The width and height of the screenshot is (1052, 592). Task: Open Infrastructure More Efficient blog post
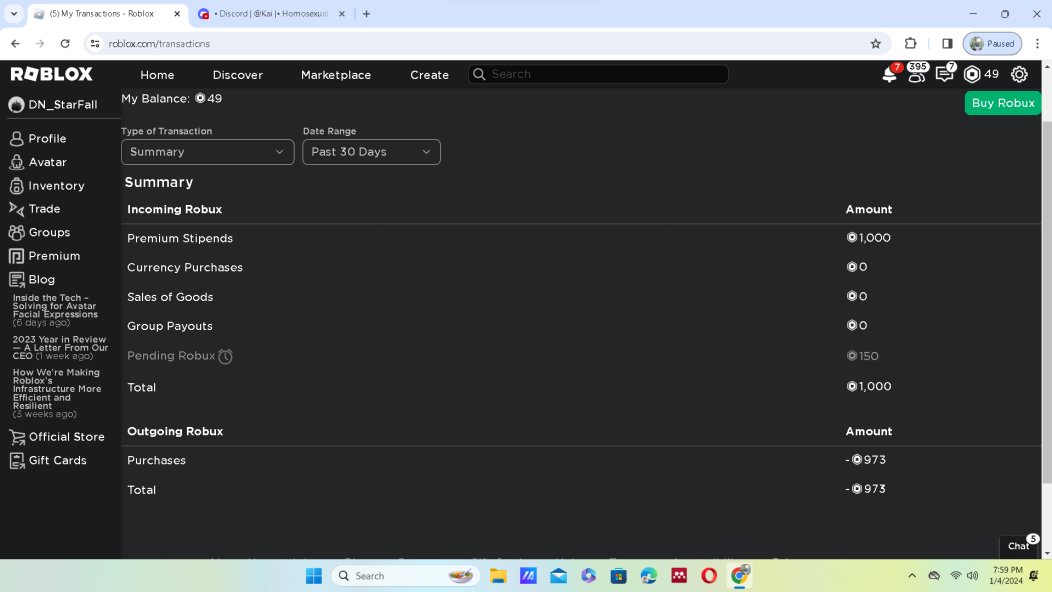57,393
